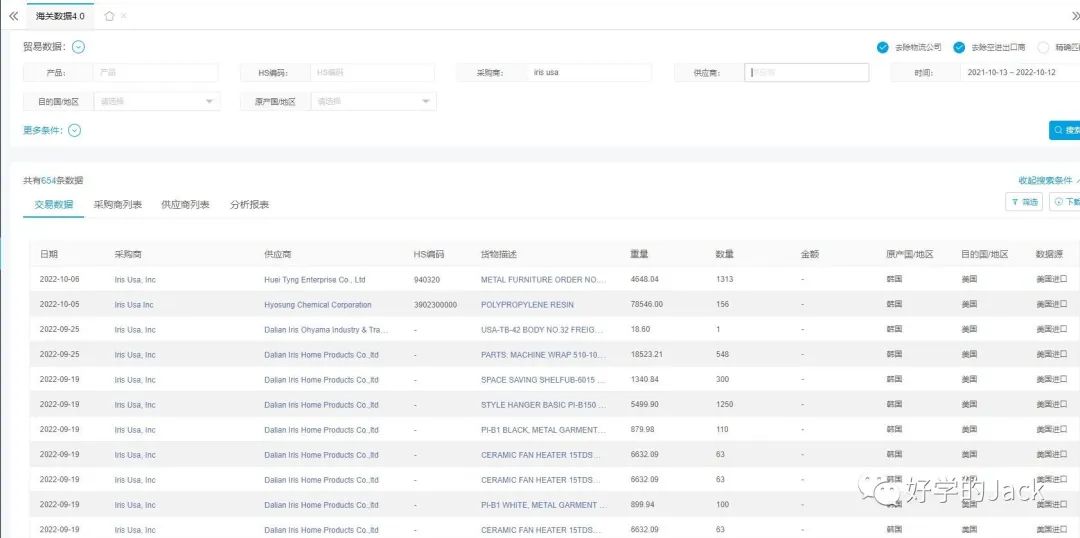Click the home icon in tab bar

109,16
